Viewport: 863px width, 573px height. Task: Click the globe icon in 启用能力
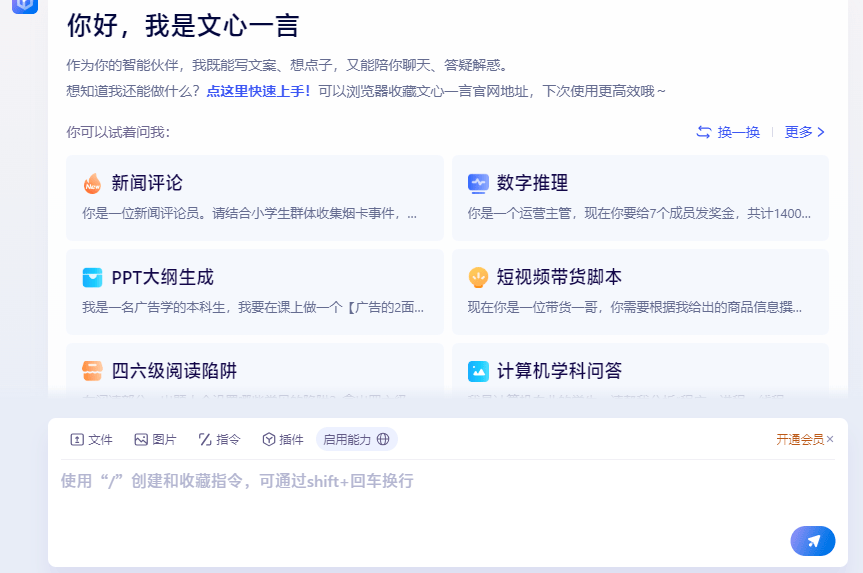[383, 439]
